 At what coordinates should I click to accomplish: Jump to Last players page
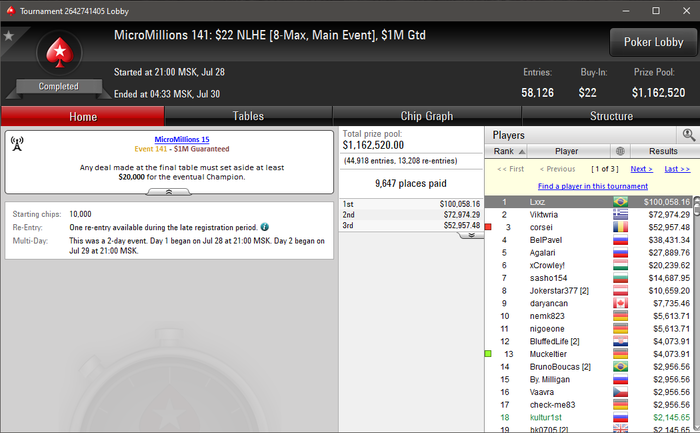(677, 169)
